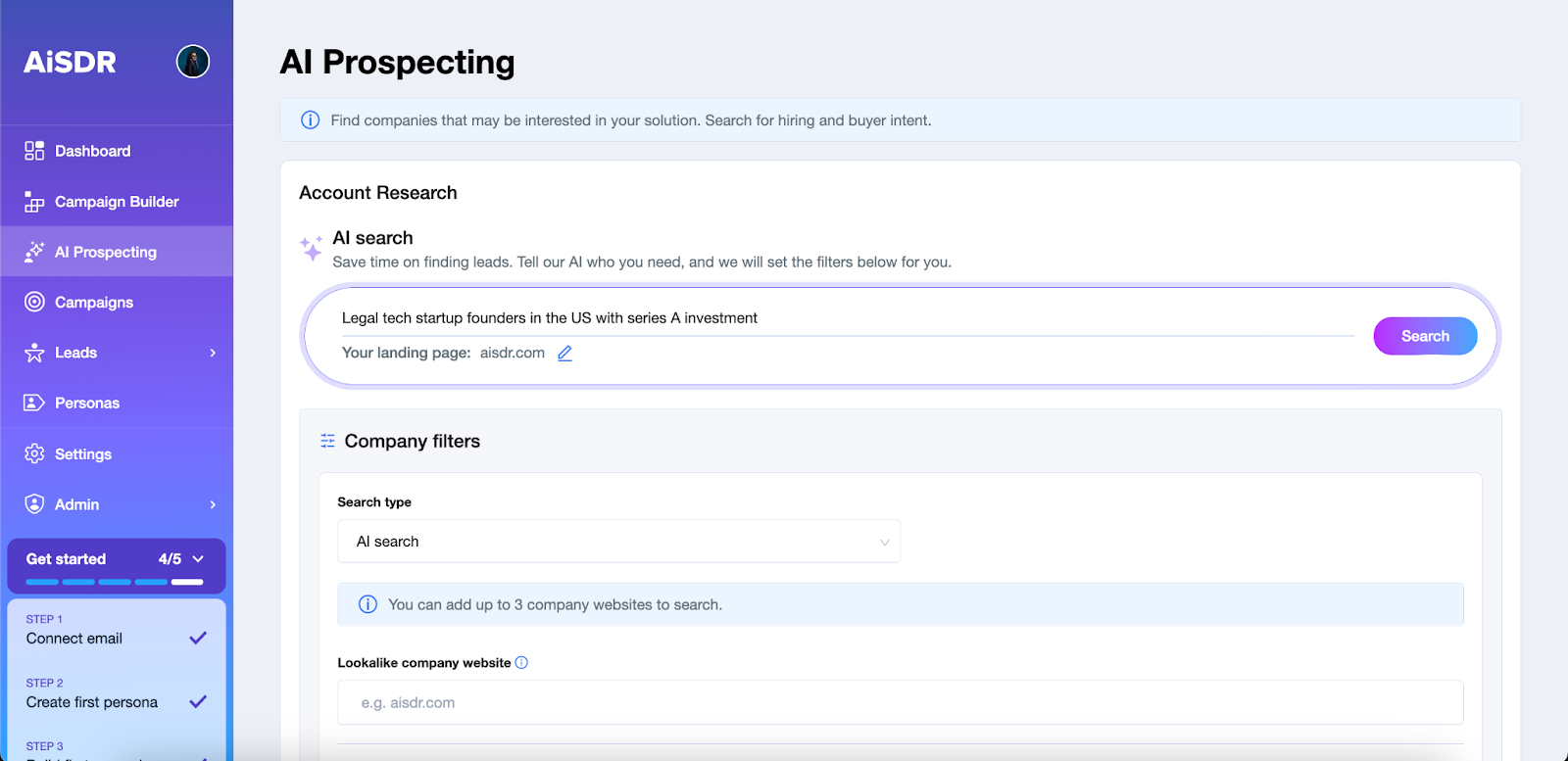Screen dimensions: 1568x761
Task: Edit landing page with pencil icon
Action: 564,354
